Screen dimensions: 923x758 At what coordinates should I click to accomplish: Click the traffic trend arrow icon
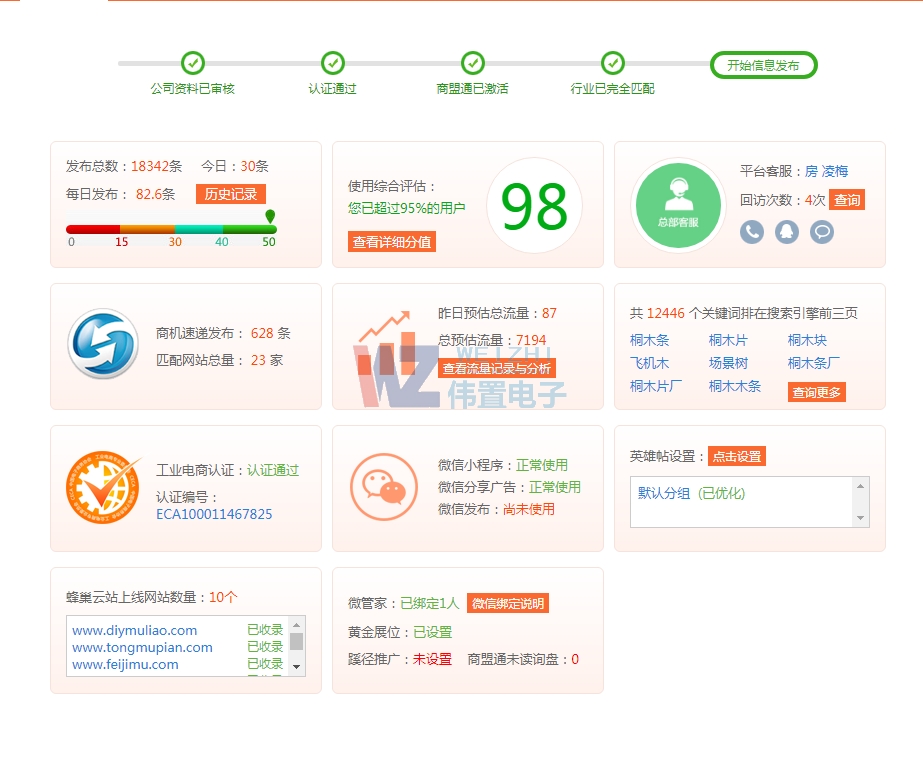(381, 328)
